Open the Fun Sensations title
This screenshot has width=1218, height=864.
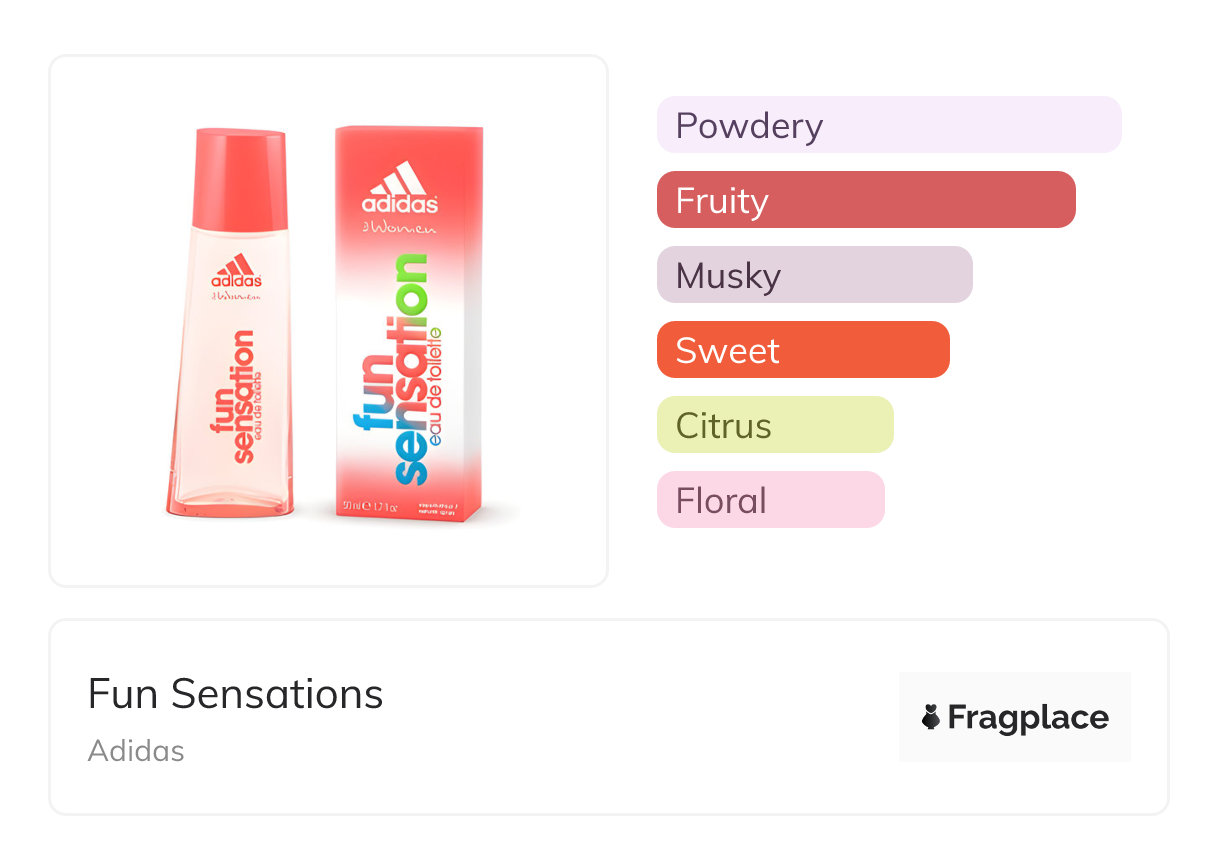point(235,694)
